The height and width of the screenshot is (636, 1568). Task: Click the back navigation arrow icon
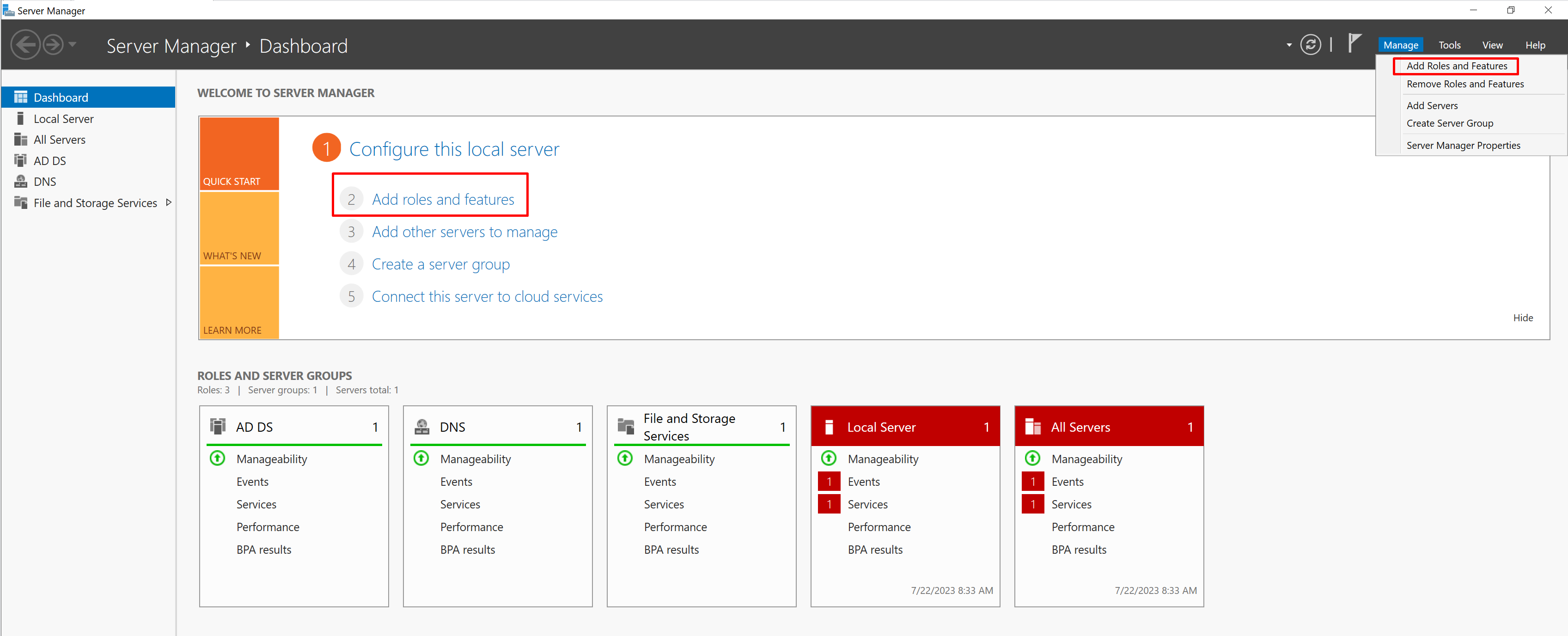point(25,45)
